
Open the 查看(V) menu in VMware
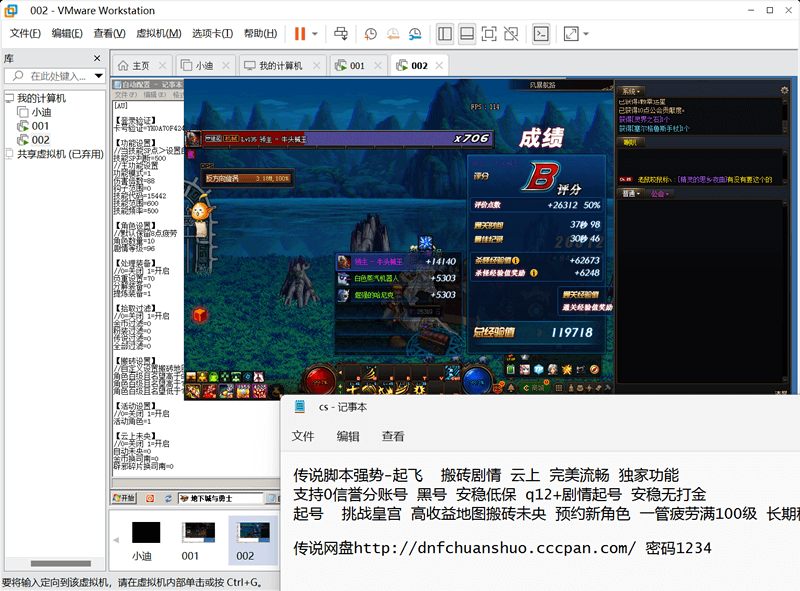(109, 34)
